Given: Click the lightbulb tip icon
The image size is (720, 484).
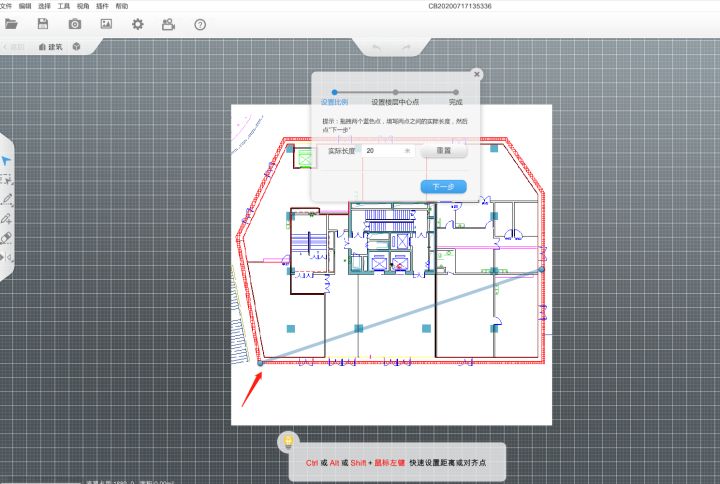Looking at the screenshot, I should point(288,442).
